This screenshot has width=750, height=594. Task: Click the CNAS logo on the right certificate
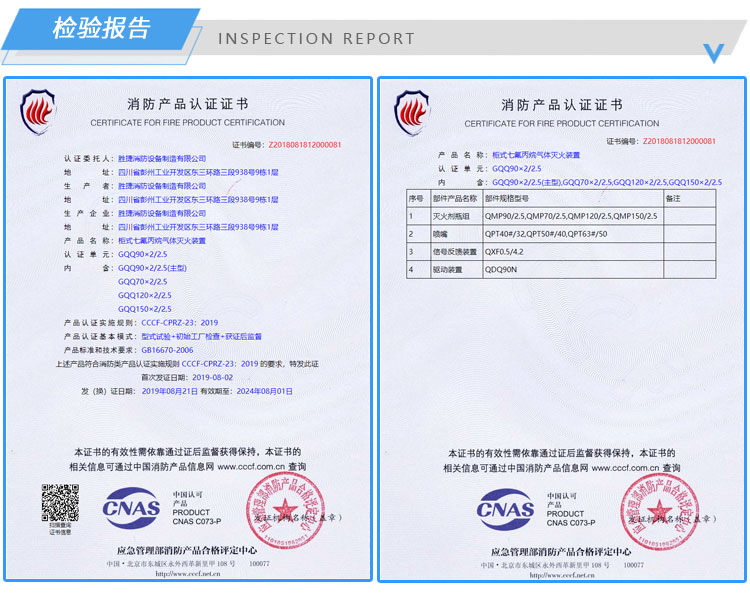505,509
